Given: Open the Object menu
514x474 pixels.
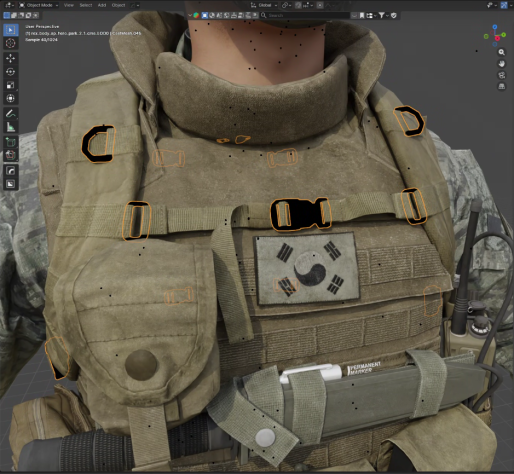Looking at the screenshot, I should [118, 5].
